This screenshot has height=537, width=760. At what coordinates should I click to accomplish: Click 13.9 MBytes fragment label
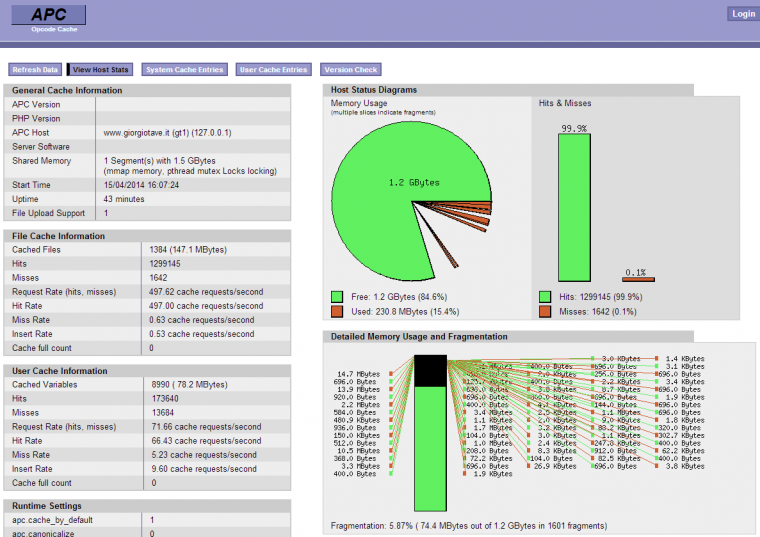pos(359,390)
